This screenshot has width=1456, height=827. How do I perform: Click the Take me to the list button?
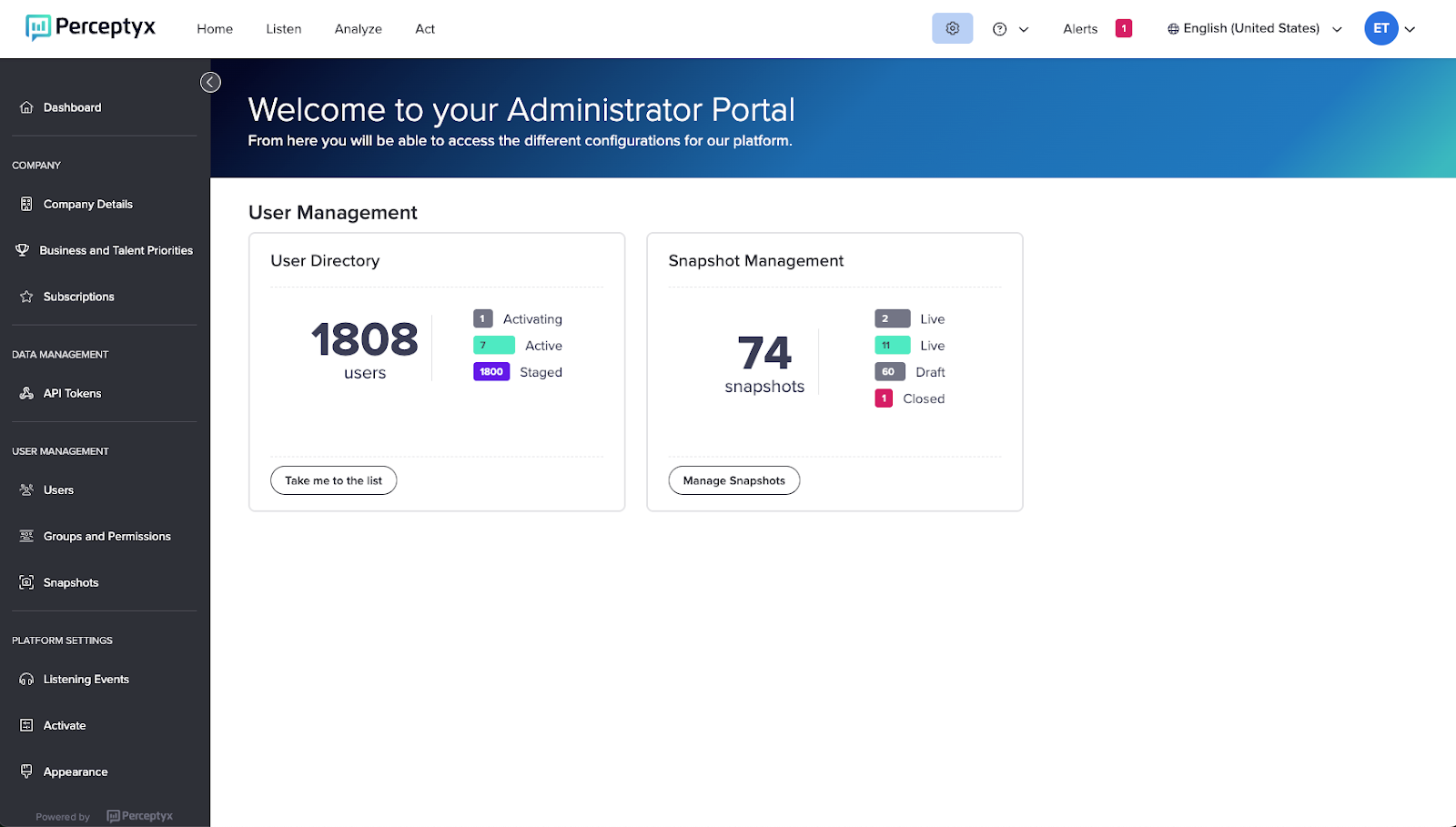pos(333,480)
